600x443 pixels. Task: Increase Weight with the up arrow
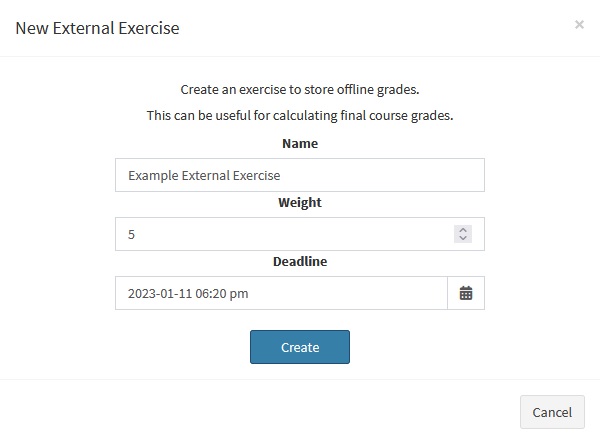click(x=462, y=230)
